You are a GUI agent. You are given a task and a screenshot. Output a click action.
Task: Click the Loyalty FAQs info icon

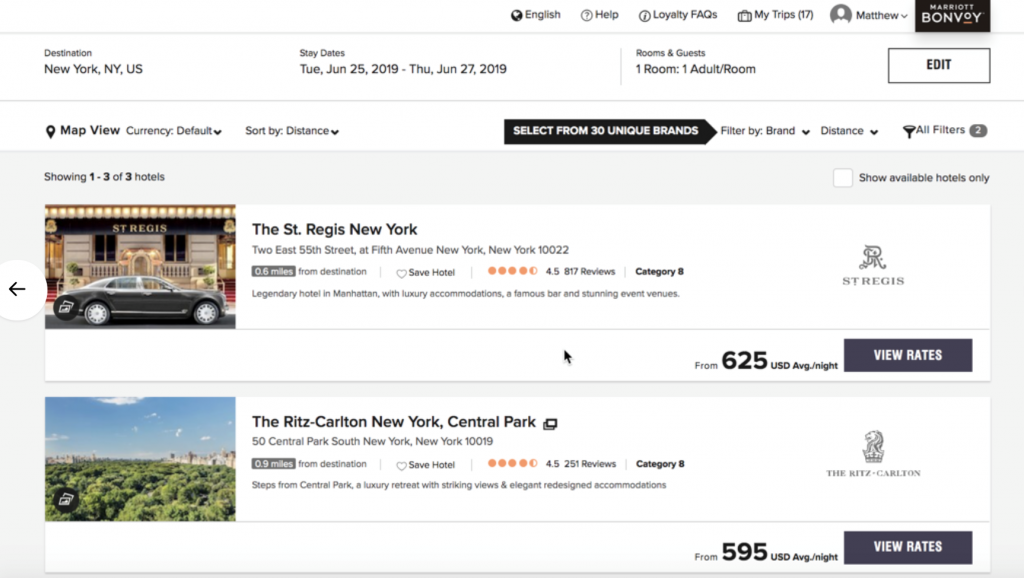tap(645, 16)
